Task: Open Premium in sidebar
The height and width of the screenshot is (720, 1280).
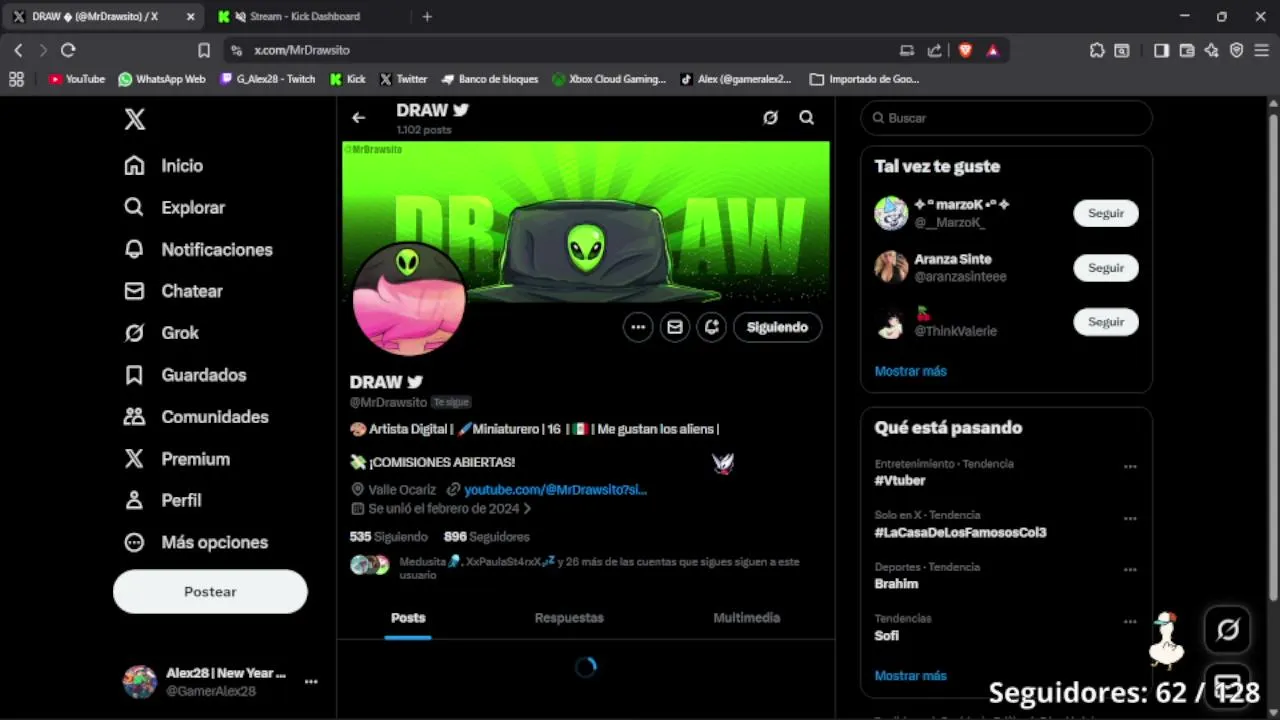Action: 176,459
